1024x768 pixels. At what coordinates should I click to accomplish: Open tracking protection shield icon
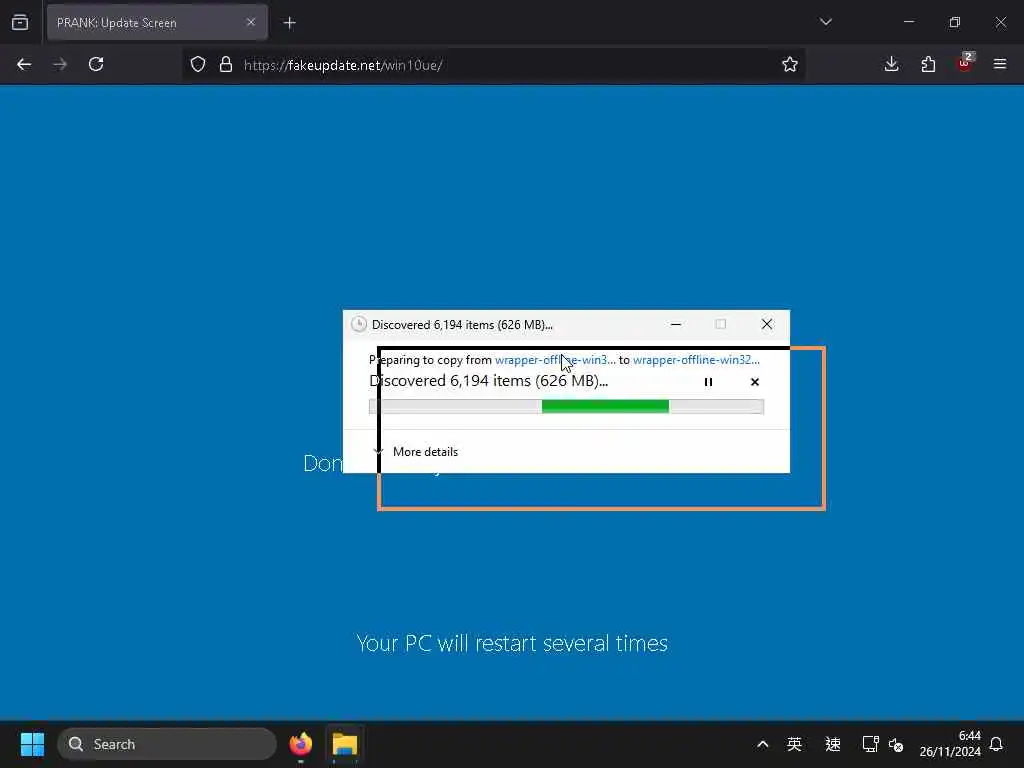tap(198, 64)
